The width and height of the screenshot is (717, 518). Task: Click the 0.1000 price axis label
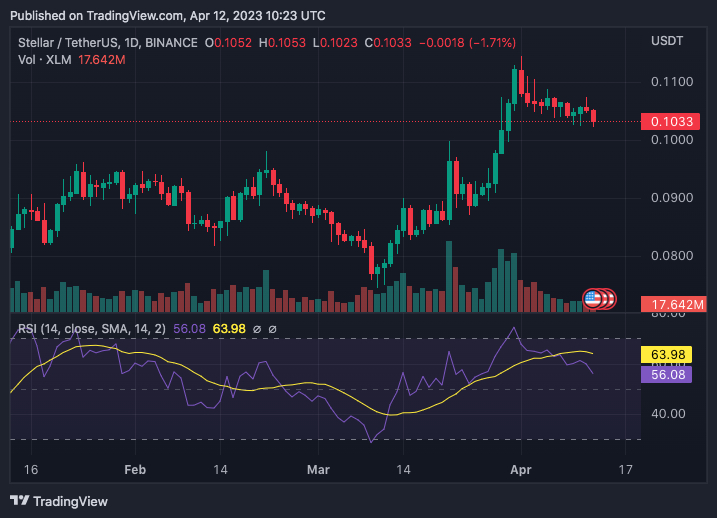672,140
